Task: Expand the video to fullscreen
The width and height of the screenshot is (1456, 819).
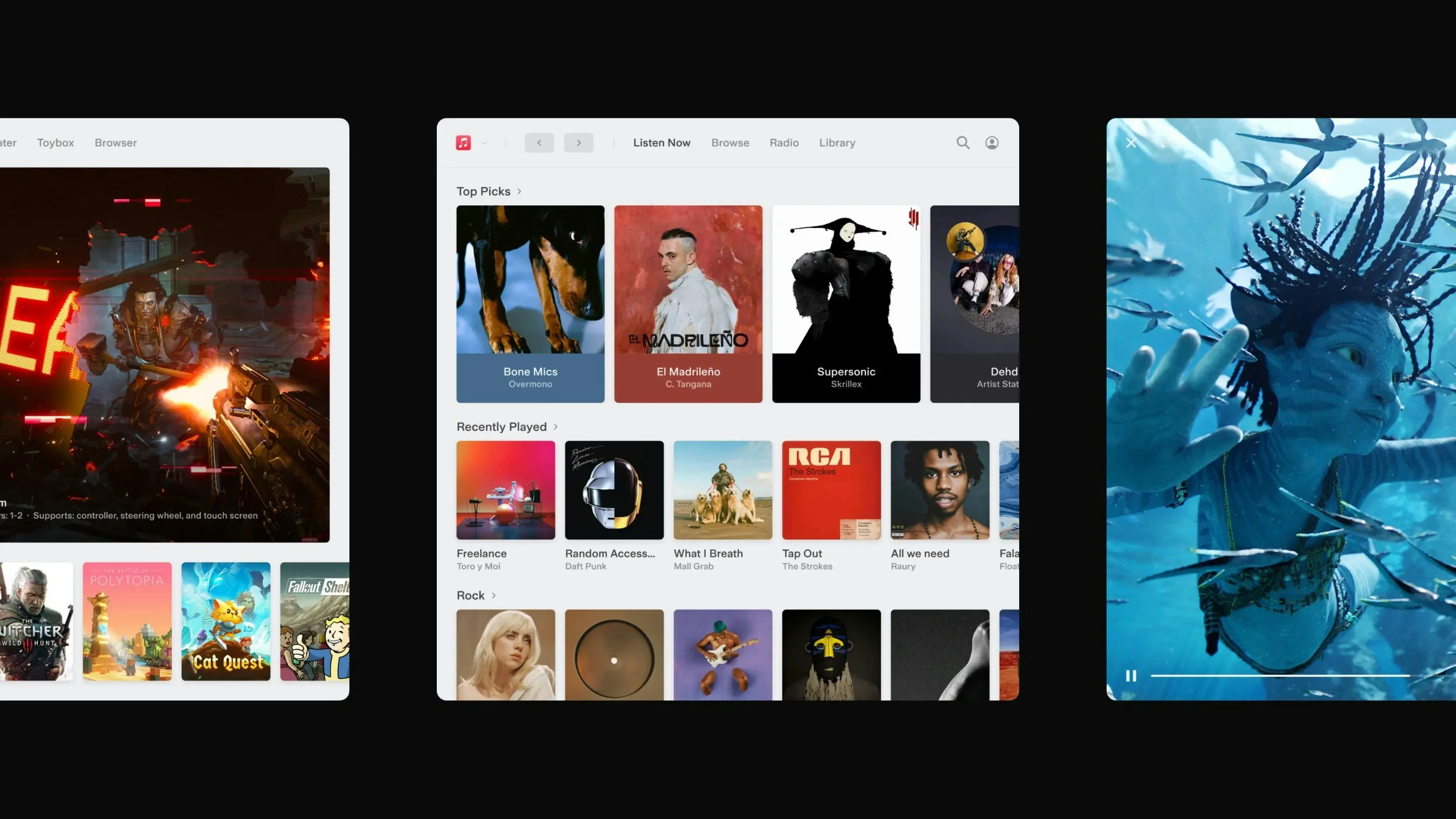Action: click(1165, 143)
